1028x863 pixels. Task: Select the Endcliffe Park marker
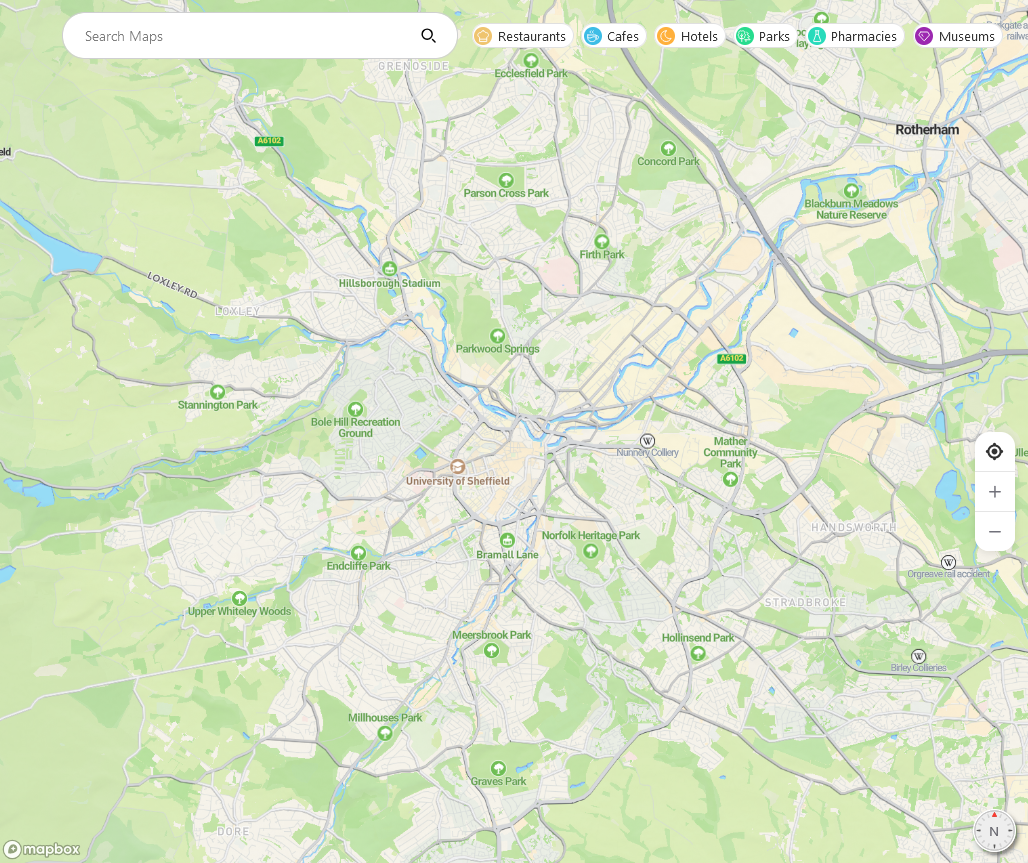[358, 552]
